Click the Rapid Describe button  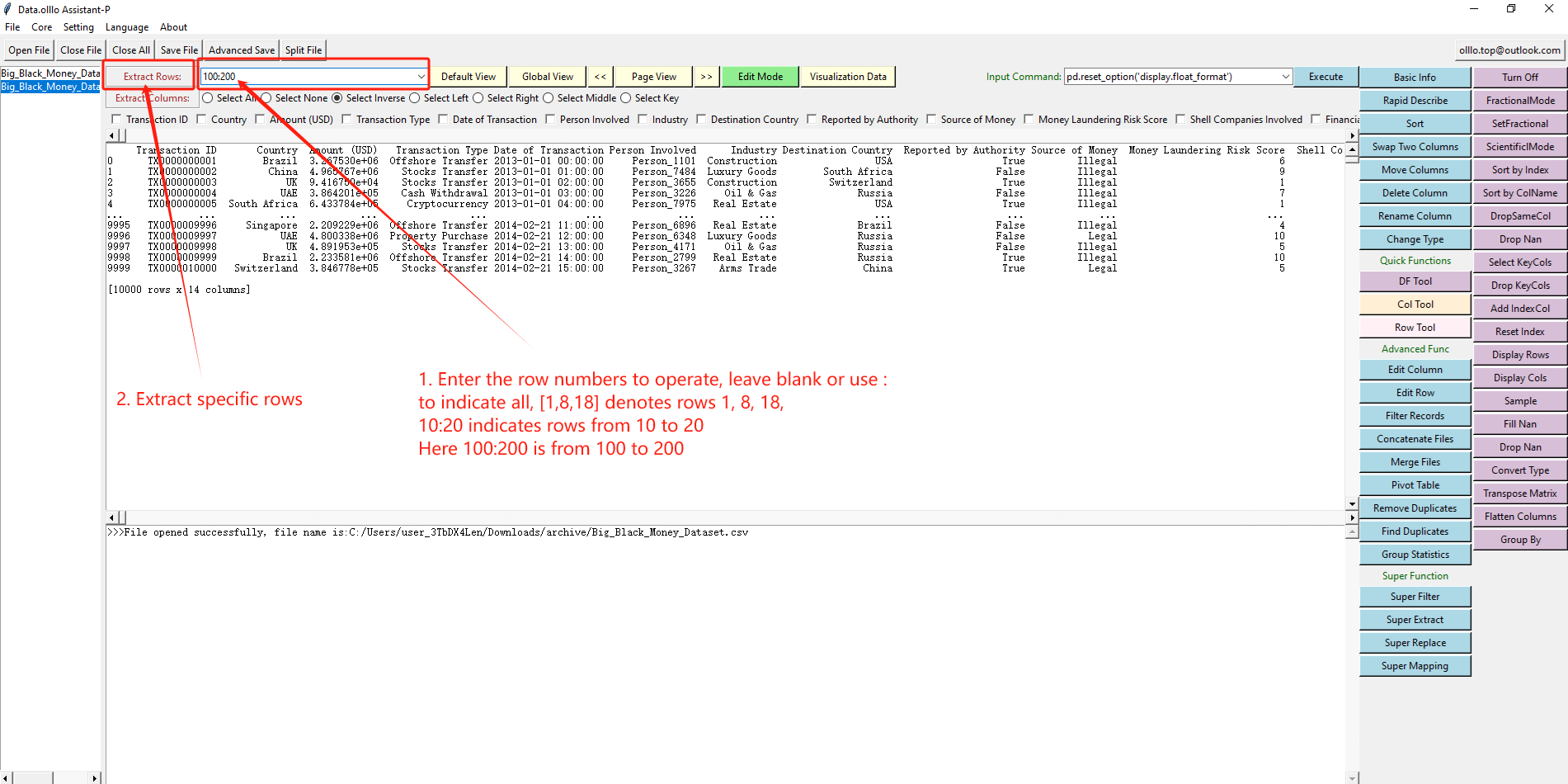tap(1415, 101)
